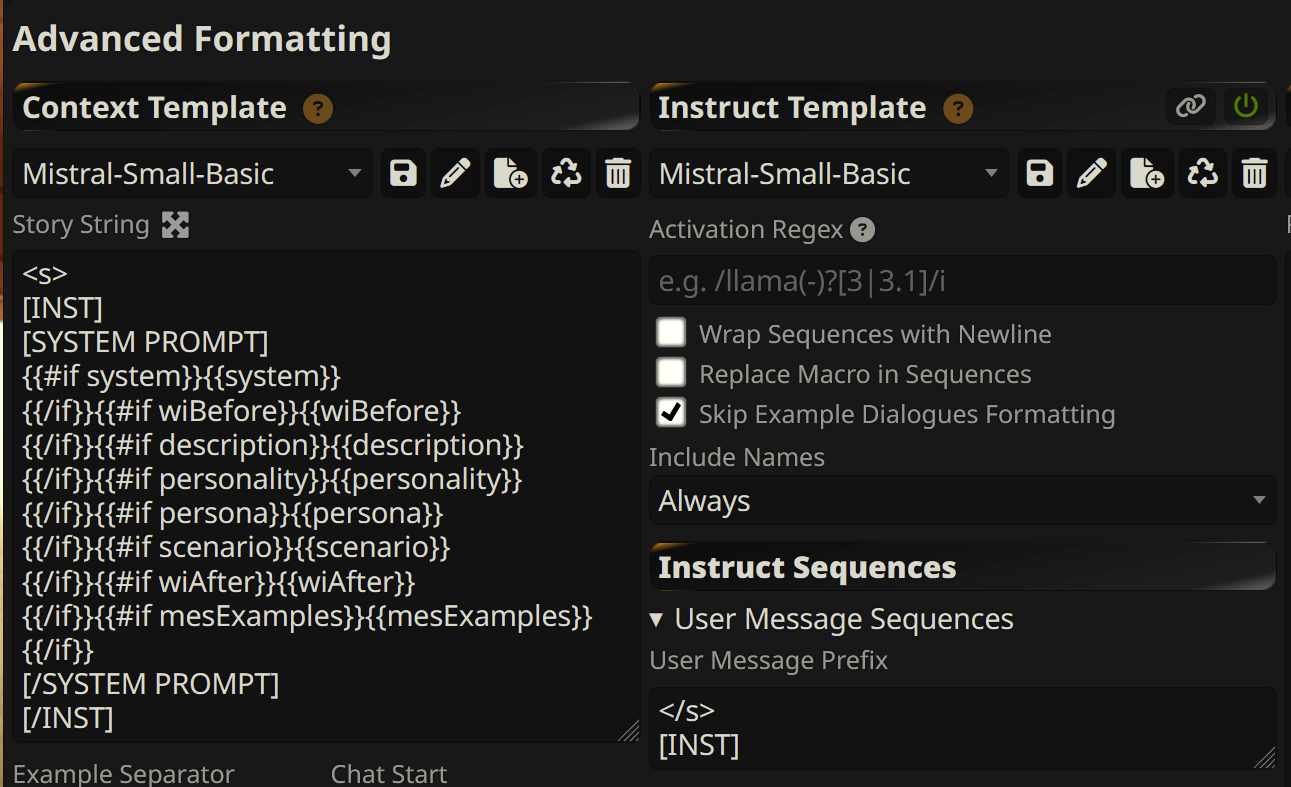Click Instruct Template pencil rename icon

pyautogui.click(x=1091, y=174)
